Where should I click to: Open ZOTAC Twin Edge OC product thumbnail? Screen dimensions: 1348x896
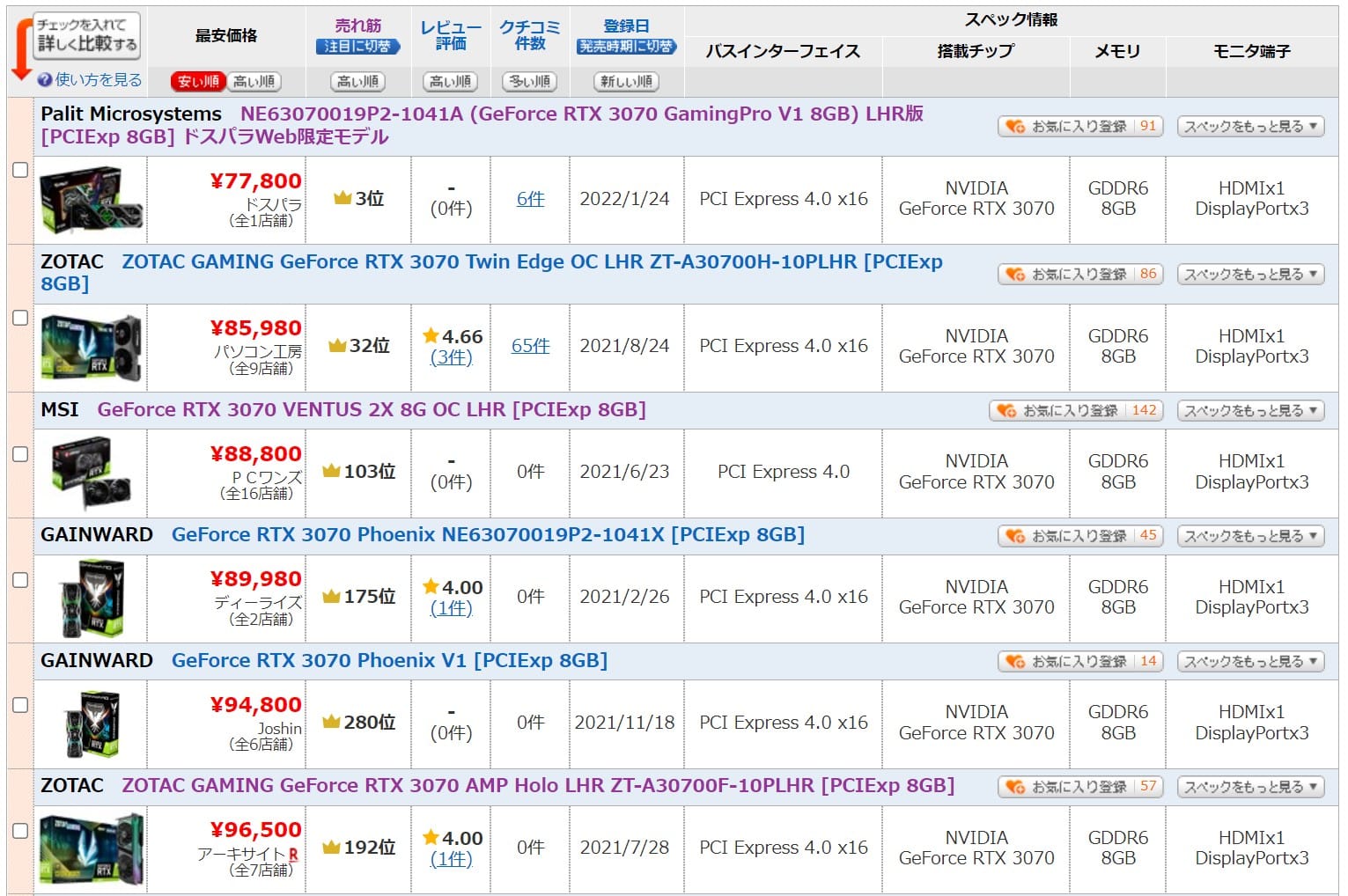click(x=92, y=348)
